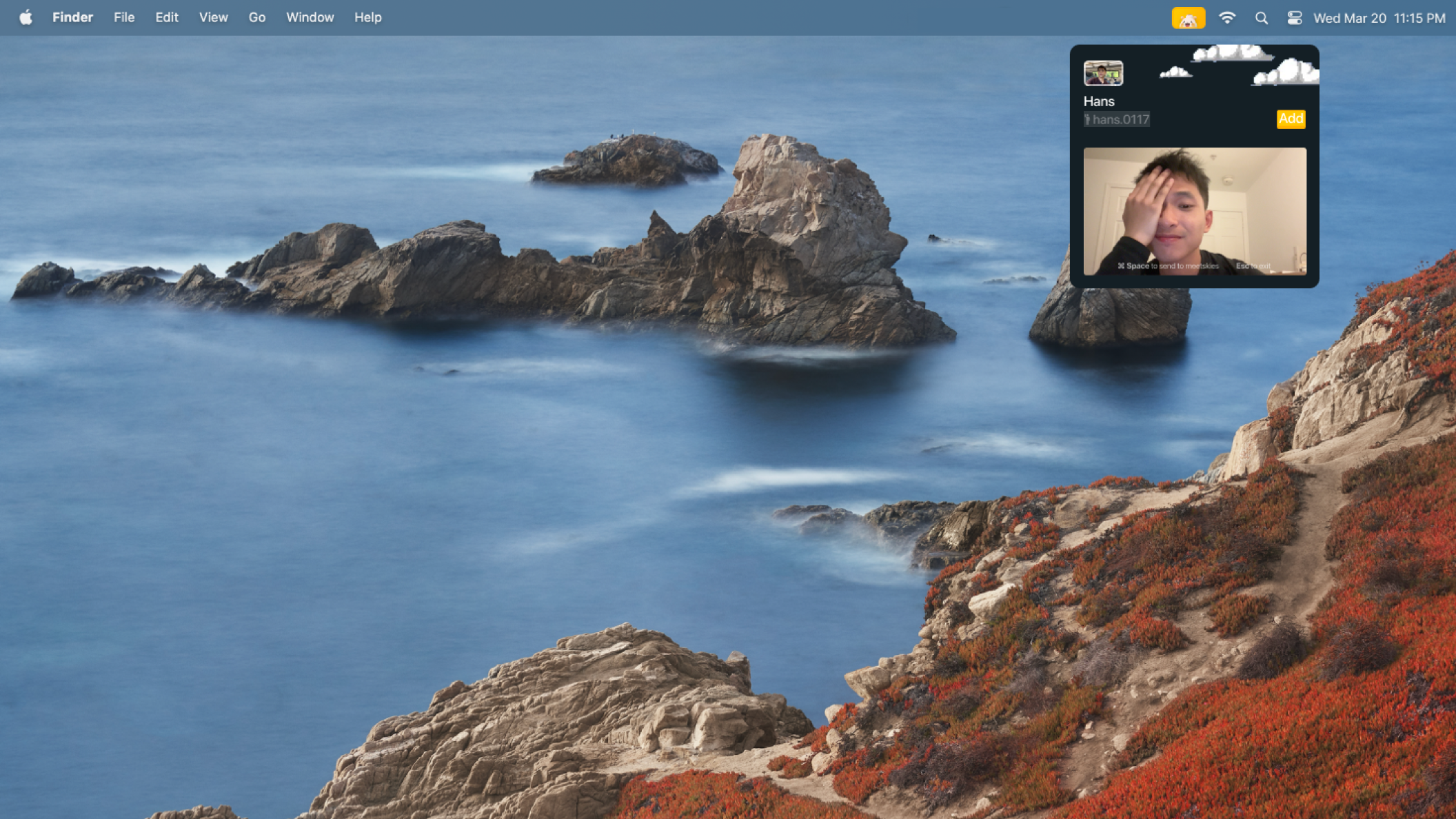Click the date and time clock
The width and height of the screenshot is (1456, 819).
click(1379, 18)
